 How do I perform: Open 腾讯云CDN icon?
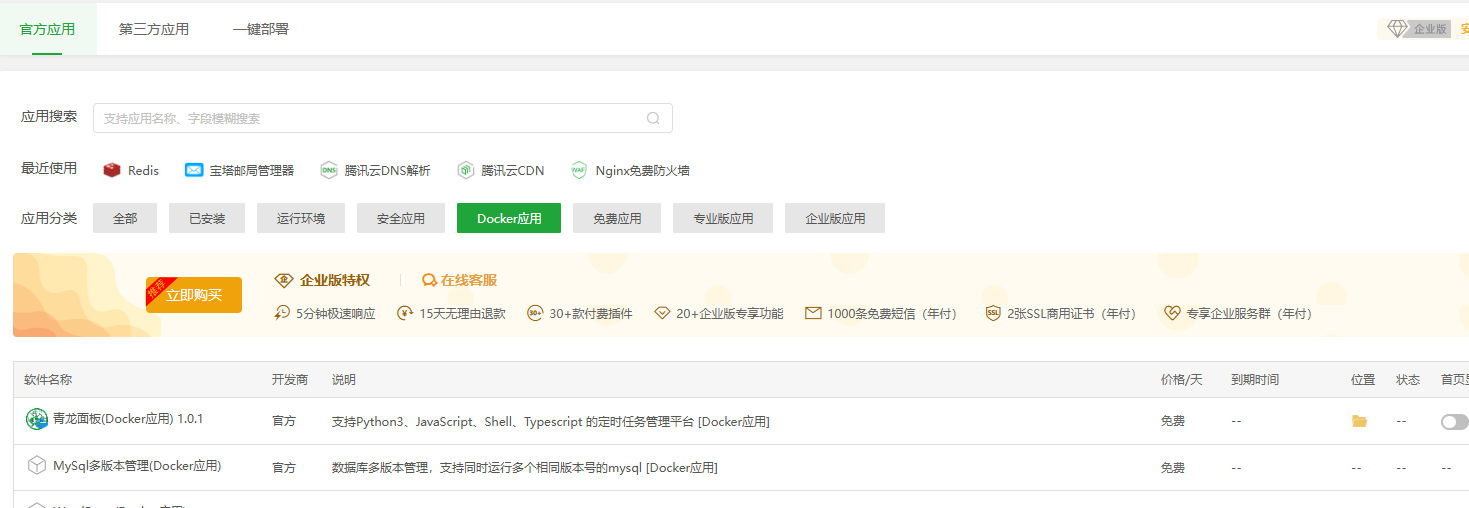coord(465,170)
